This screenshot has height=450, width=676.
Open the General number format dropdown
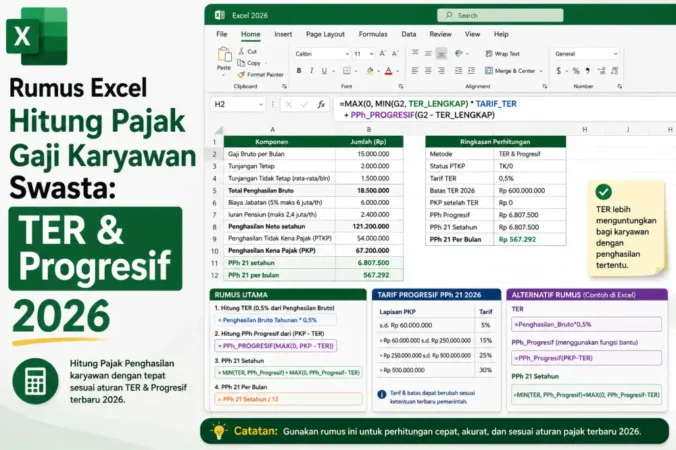click(x=615, y=54)
